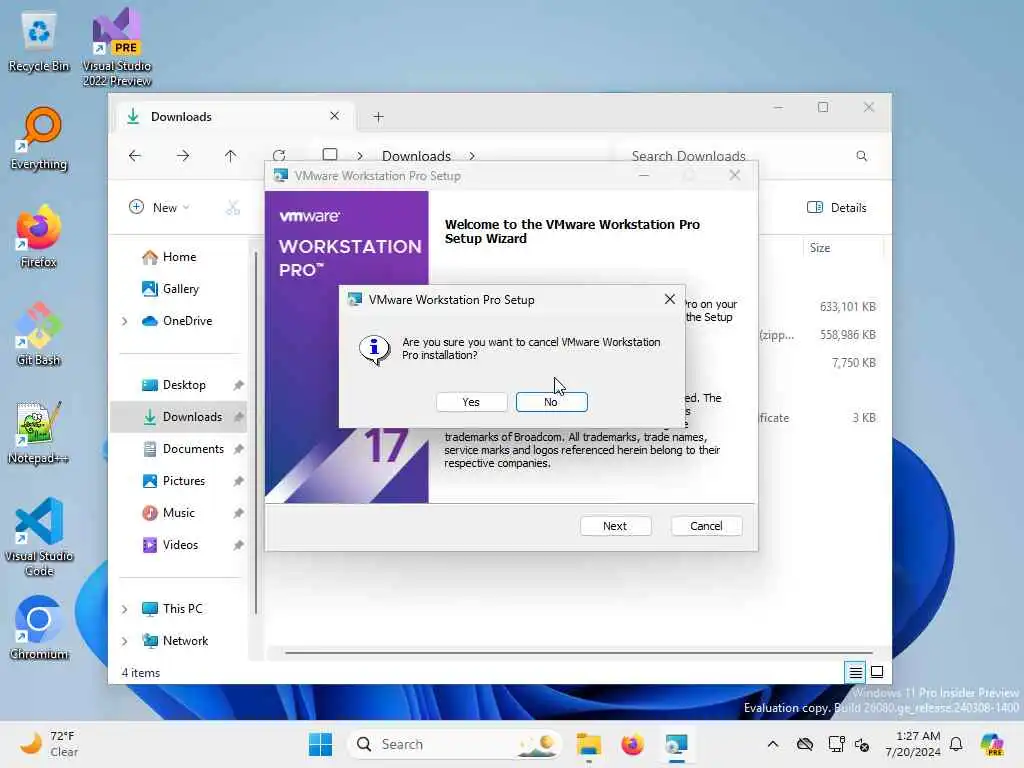
Task: Add a new tab in File Explorer
Action: 378,117
